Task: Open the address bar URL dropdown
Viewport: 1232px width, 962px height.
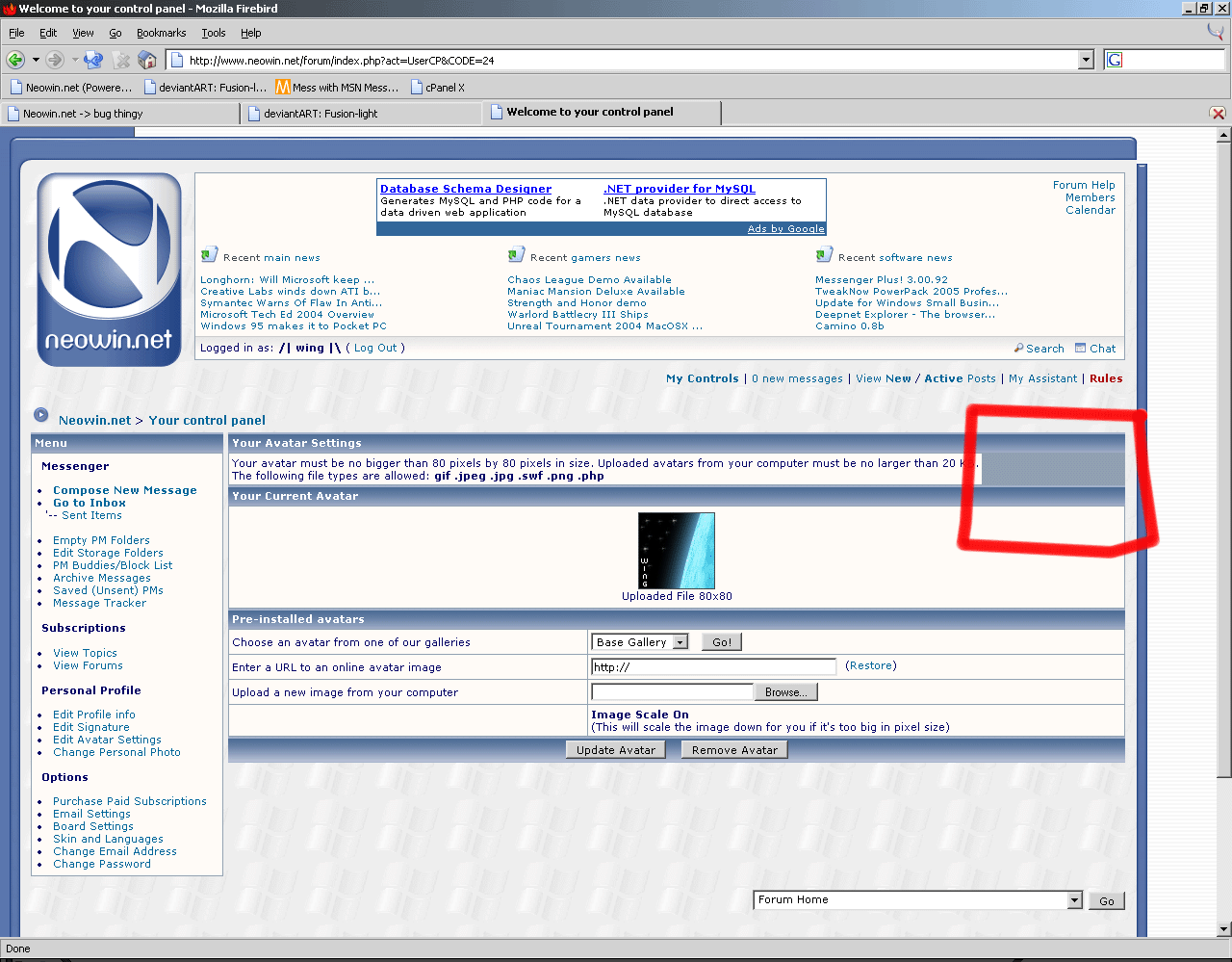Action: coord(1086,60)
